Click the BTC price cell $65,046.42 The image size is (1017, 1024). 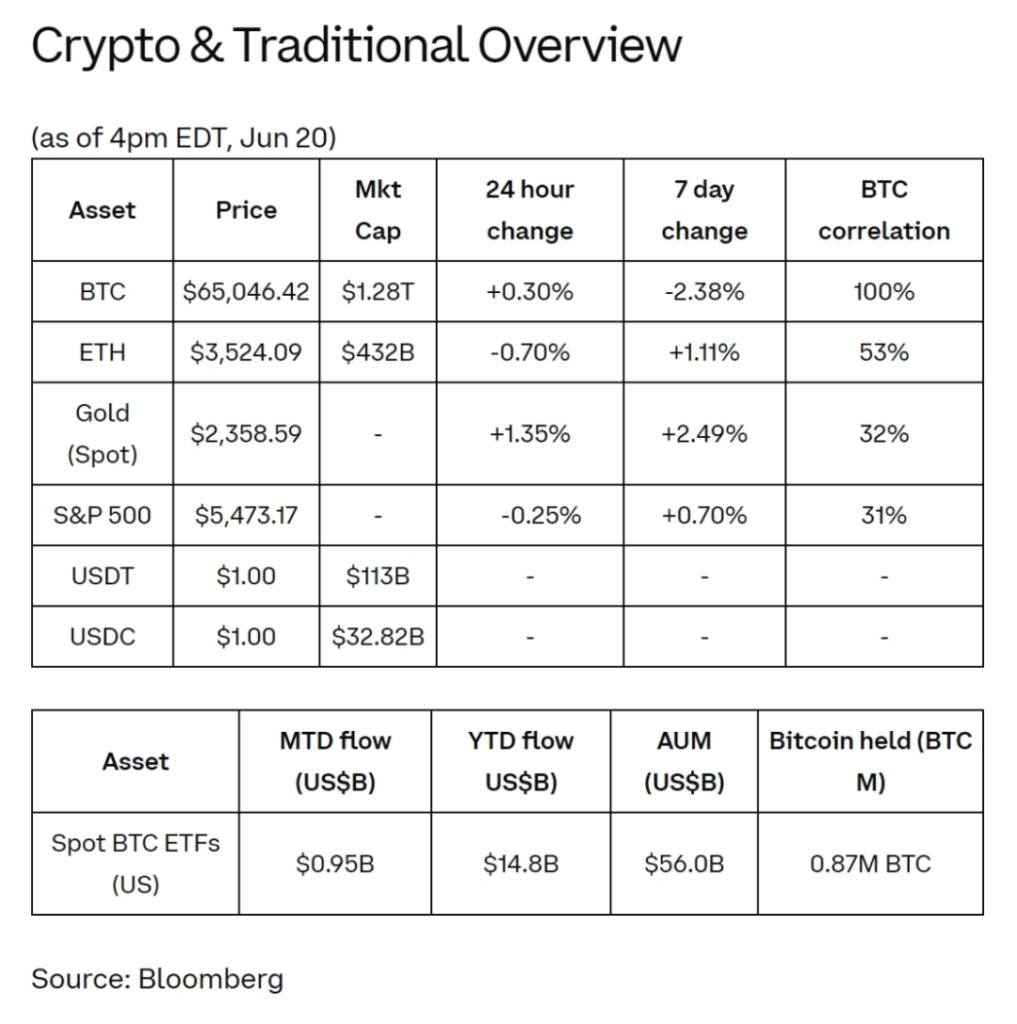pyautogui.click(x=246, y=291)
